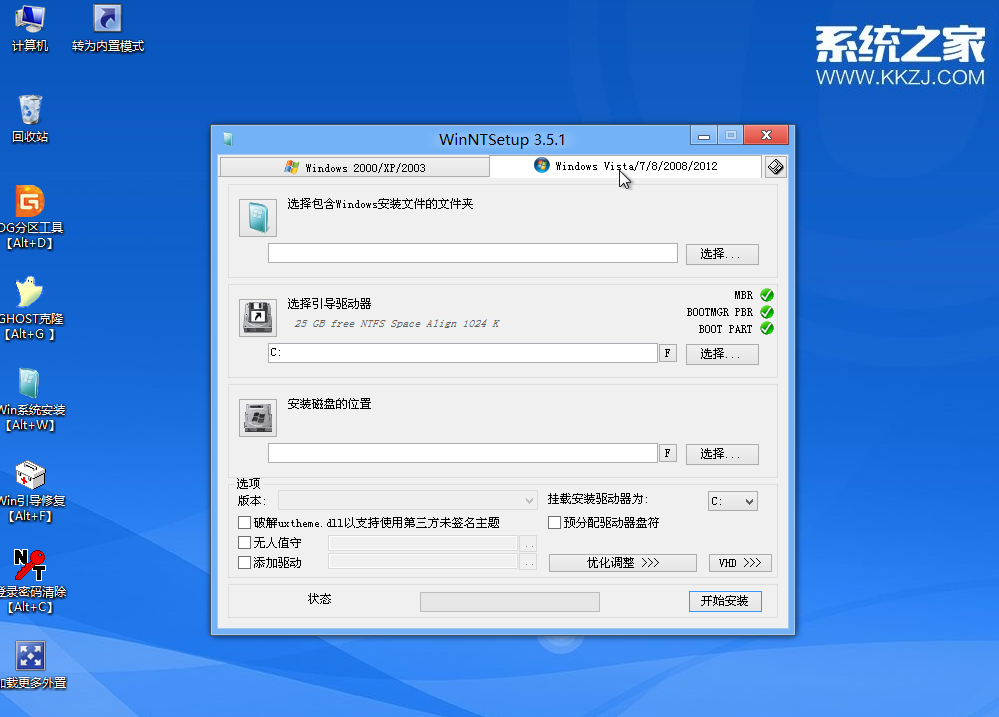The width and height of the screenshot is (999, 717).
Task: Launch DG分区工具 partition tool icon
Action: [30, 202]
